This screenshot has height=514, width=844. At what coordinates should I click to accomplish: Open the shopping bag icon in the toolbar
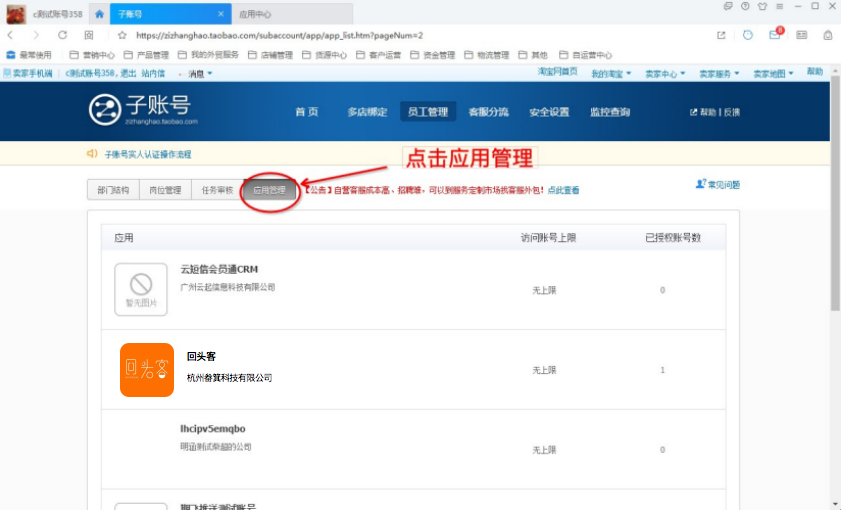click(x=828, y=35)
